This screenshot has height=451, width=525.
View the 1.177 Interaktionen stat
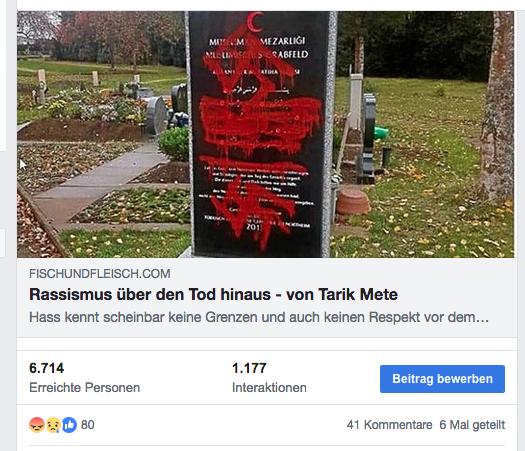point(269,377)
